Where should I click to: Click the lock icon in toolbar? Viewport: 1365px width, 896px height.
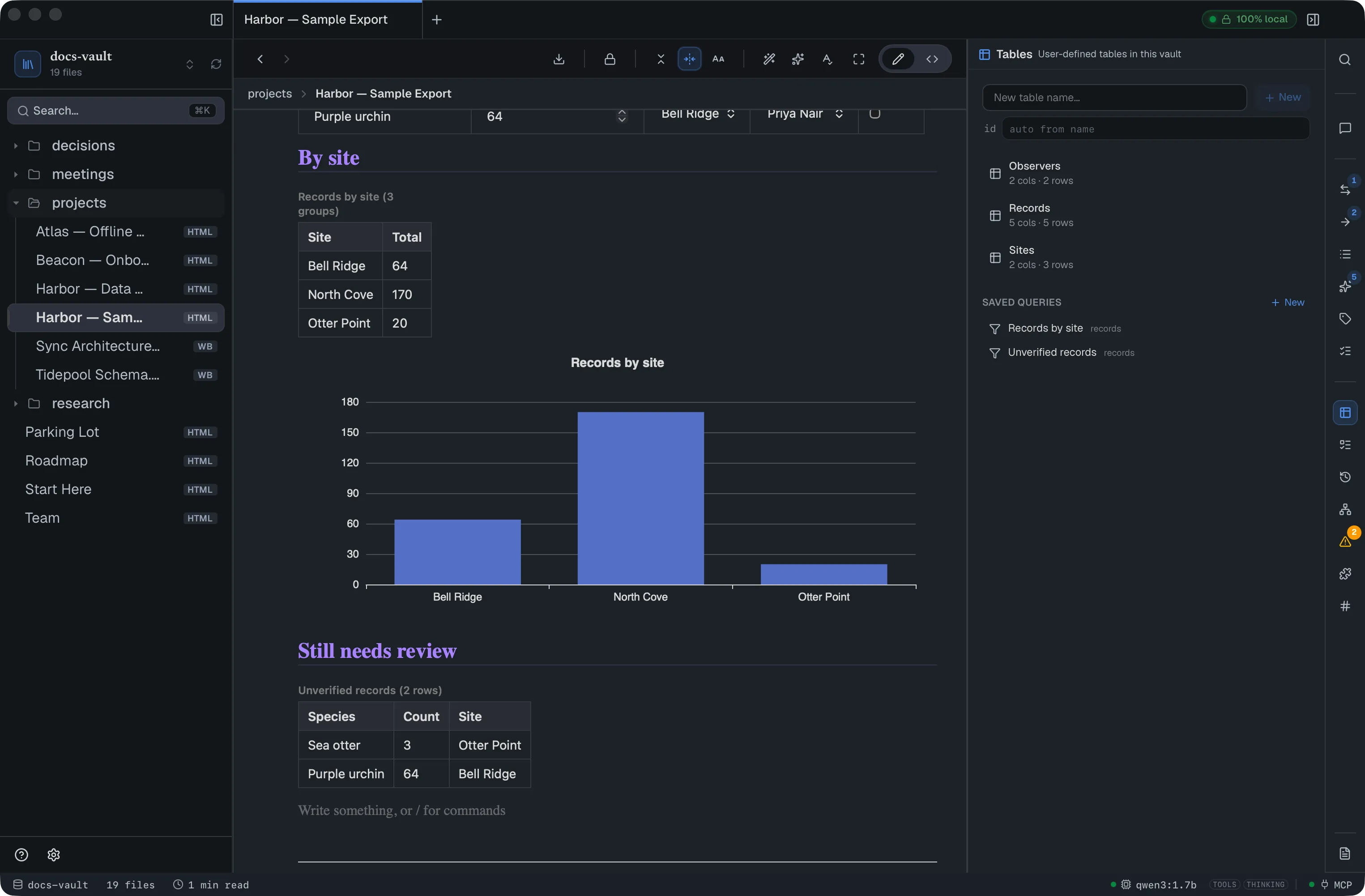tap(610, 59)
